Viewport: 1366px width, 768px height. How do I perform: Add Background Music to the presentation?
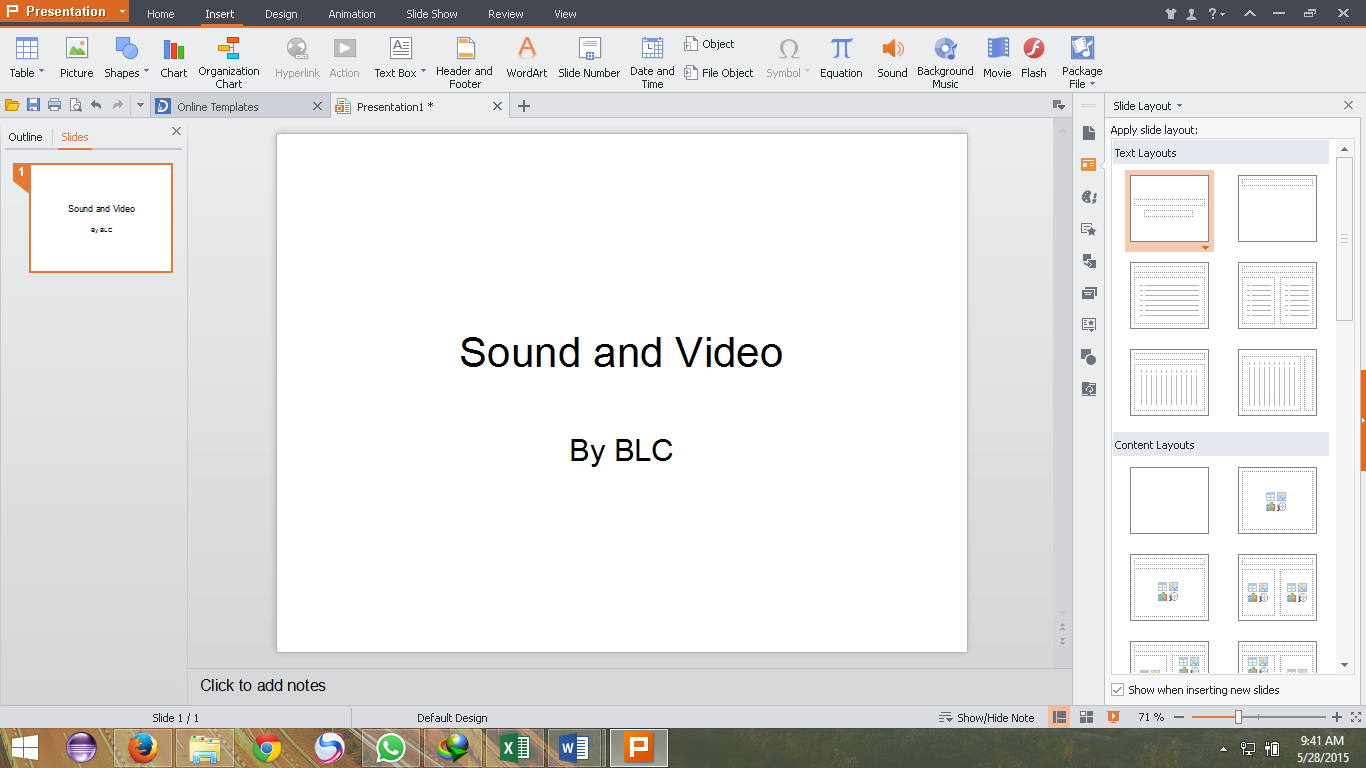[x=945, y=60]
